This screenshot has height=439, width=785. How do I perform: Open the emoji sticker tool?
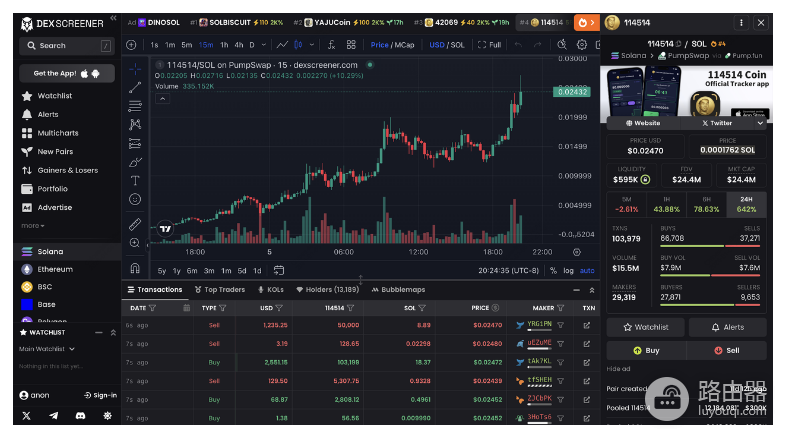click(x=135, y=199)
